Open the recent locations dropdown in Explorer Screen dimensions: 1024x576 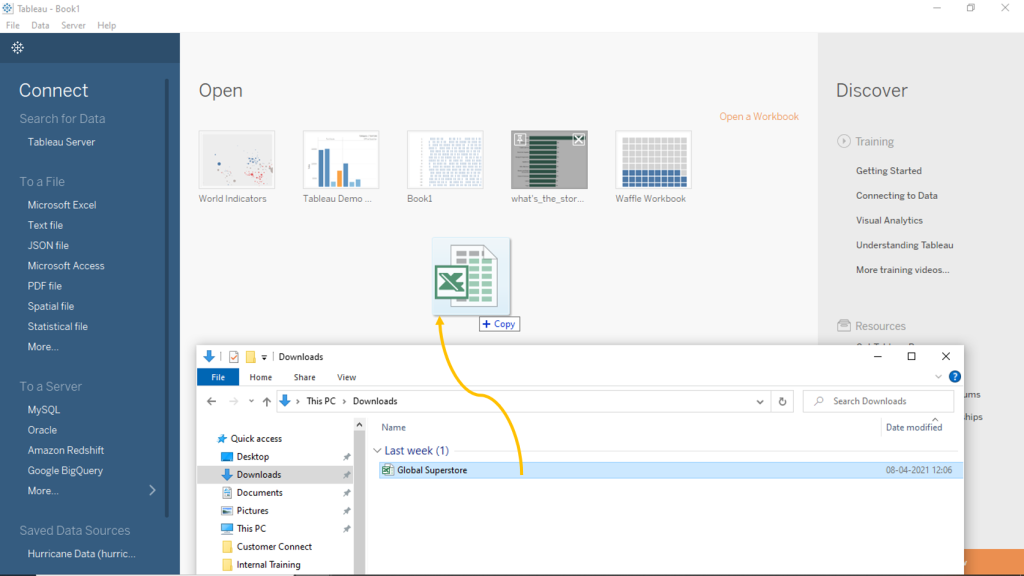coord(251,401)
